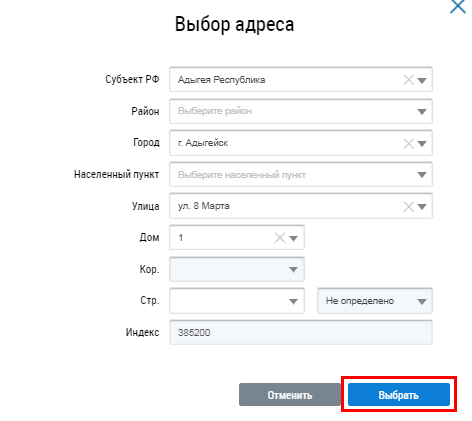Expand the Субъект РФ dropdown arrow
This screenshot has height=421, width=472.
422,80
